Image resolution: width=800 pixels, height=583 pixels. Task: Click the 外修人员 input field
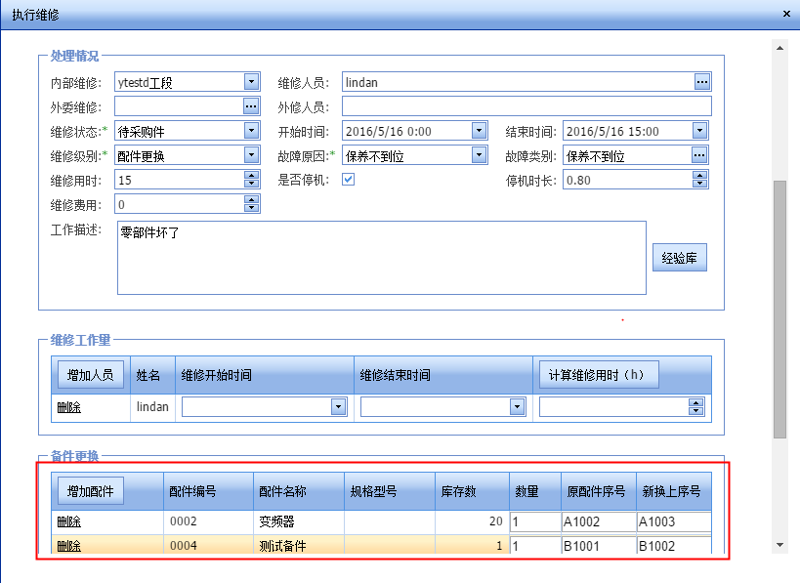point(527,106)
